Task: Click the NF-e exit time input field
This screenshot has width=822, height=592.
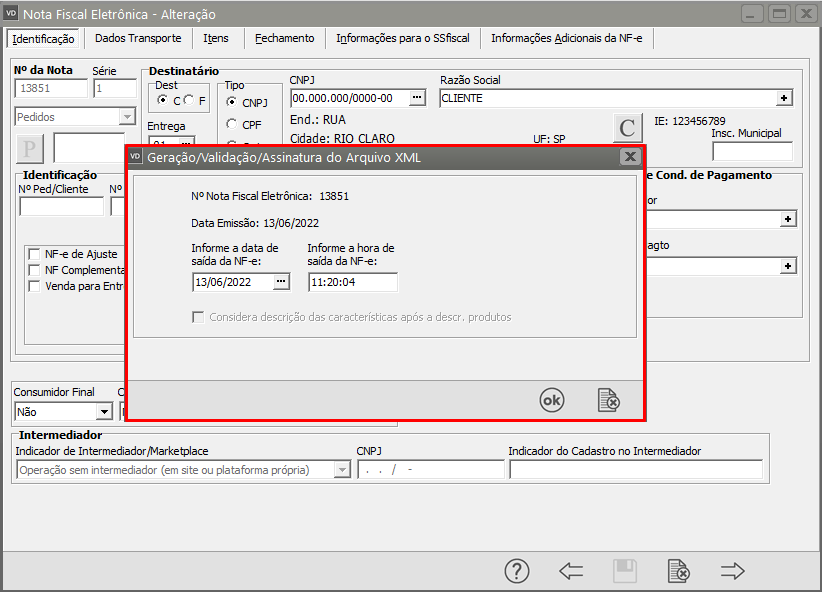Action: point(352,282)
